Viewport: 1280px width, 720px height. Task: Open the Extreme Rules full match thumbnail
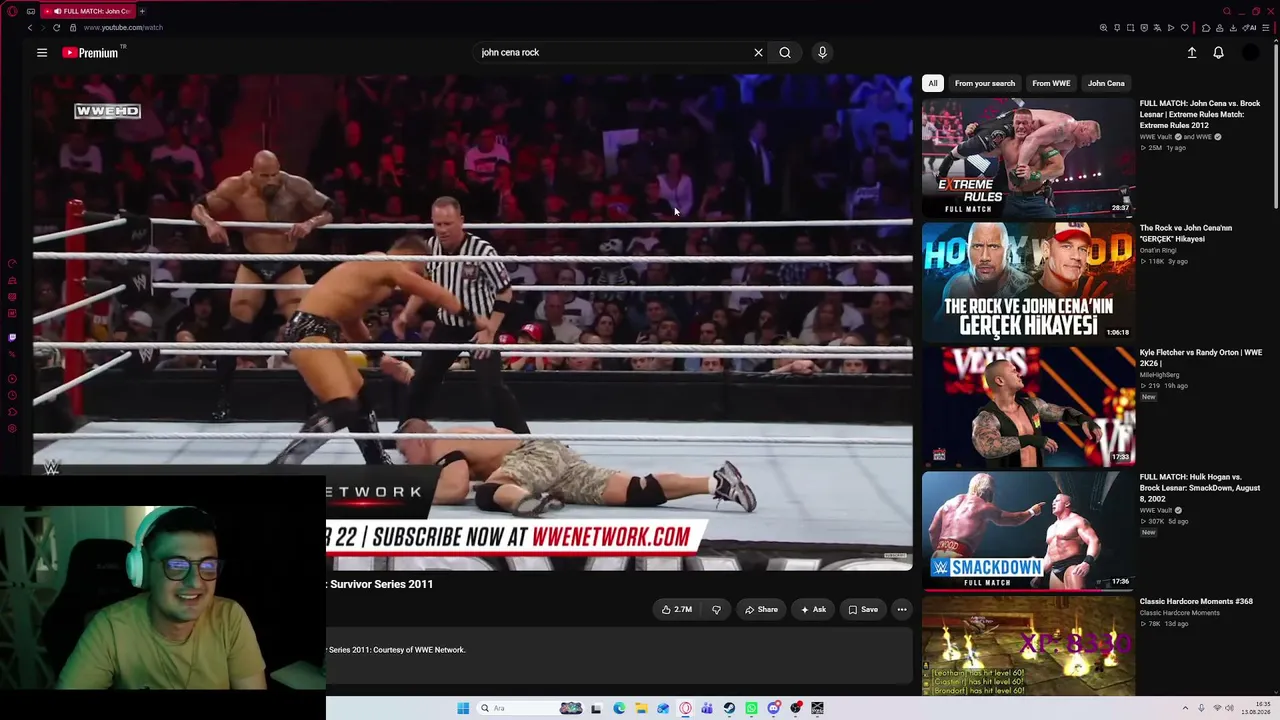pos(1028,158)
